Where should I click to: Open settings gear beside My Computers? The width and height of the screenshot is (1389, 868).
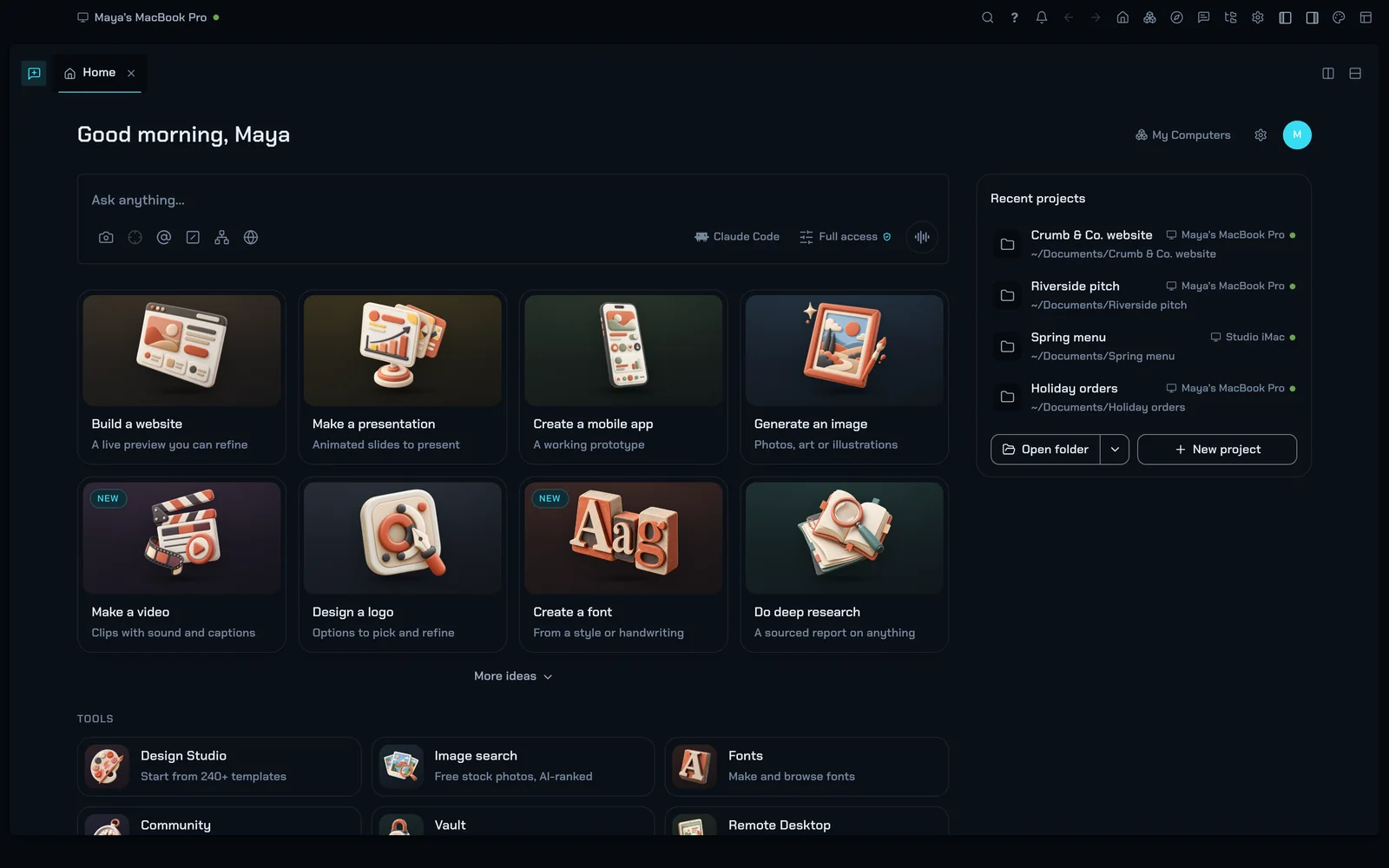(1261, 135)
